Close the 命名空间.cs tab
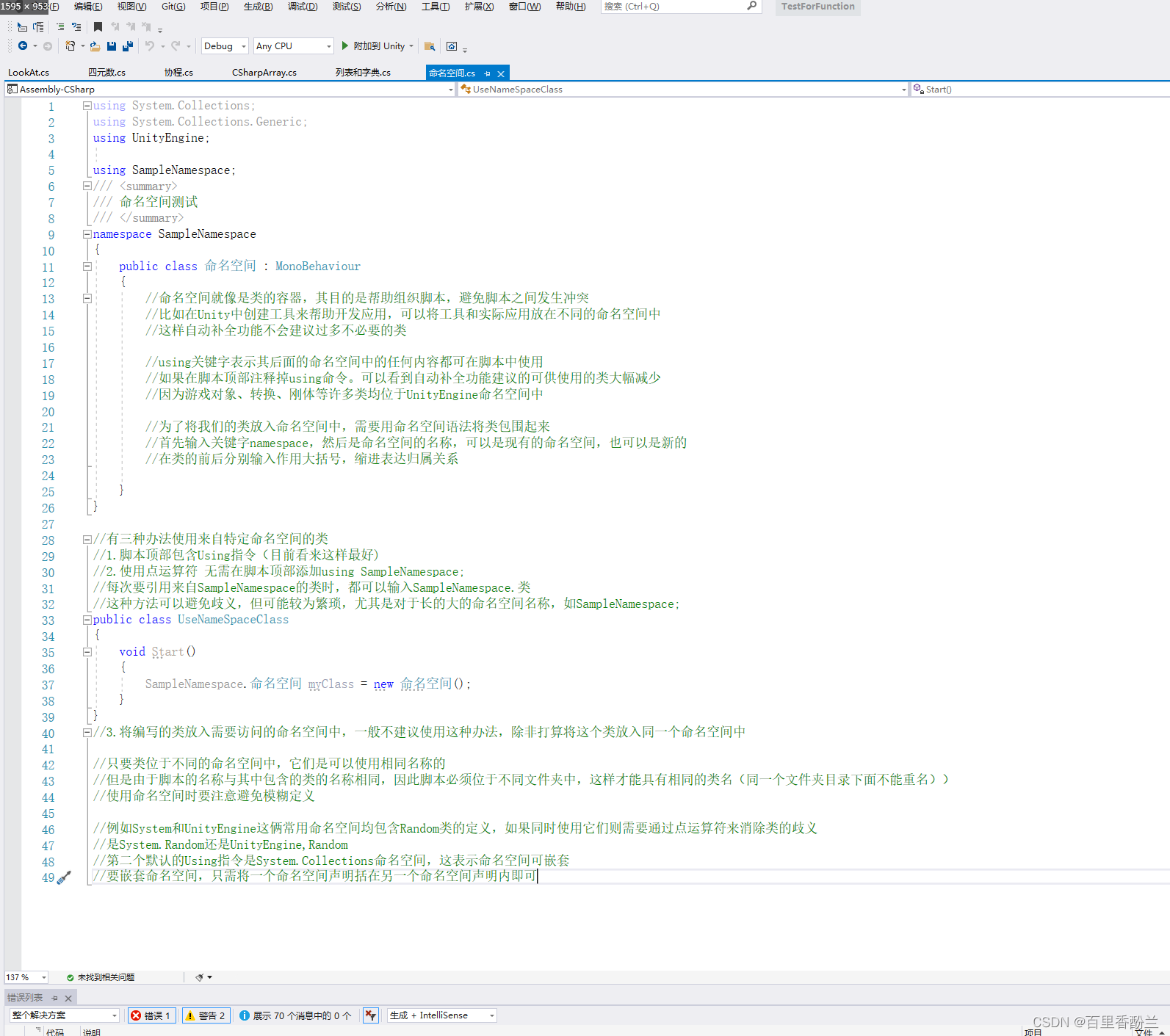The width and height of the screenshot is (1170, 1036). (501, 73)
